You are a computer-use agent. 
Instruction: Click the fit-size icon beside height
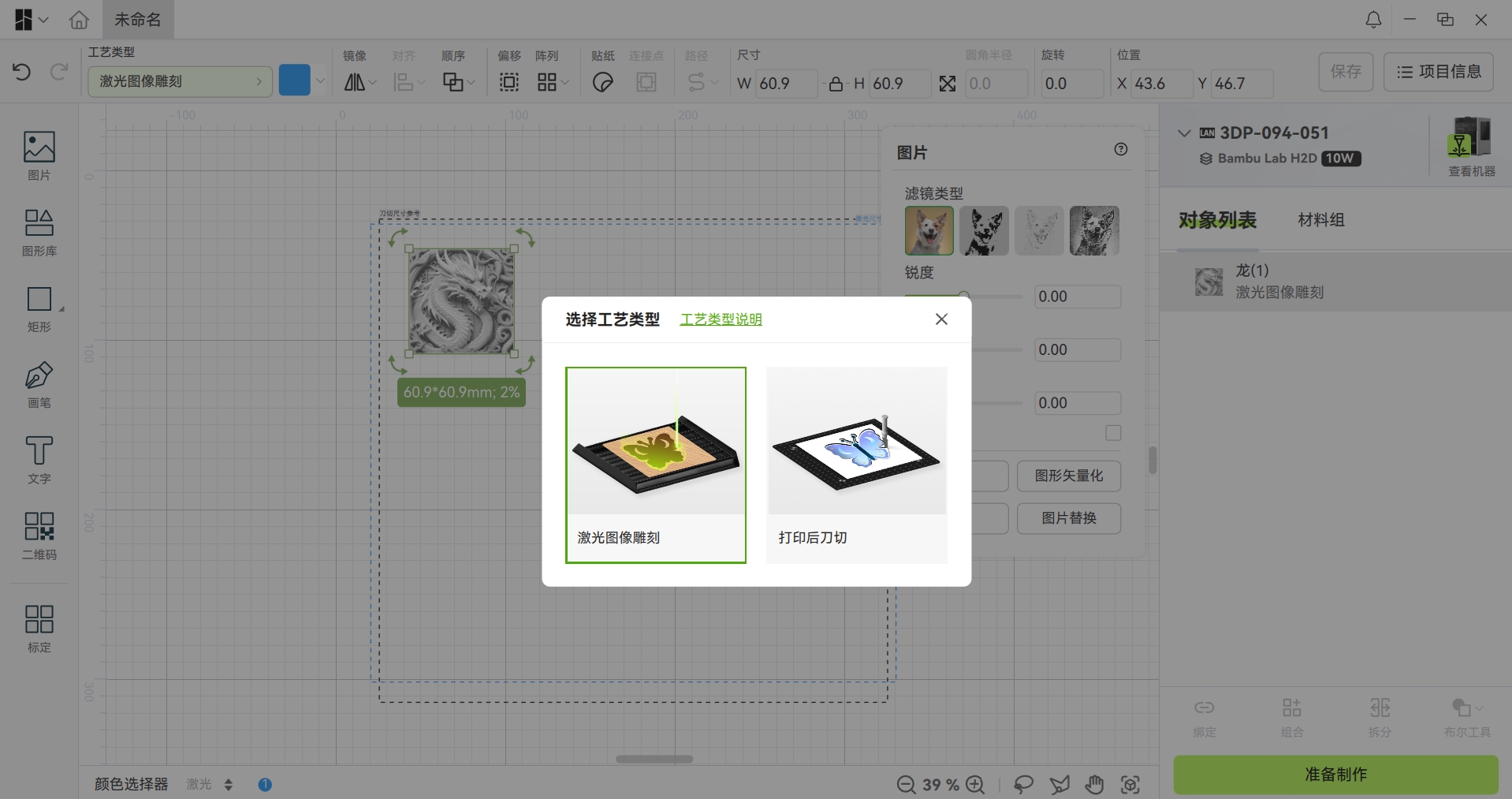948,84
